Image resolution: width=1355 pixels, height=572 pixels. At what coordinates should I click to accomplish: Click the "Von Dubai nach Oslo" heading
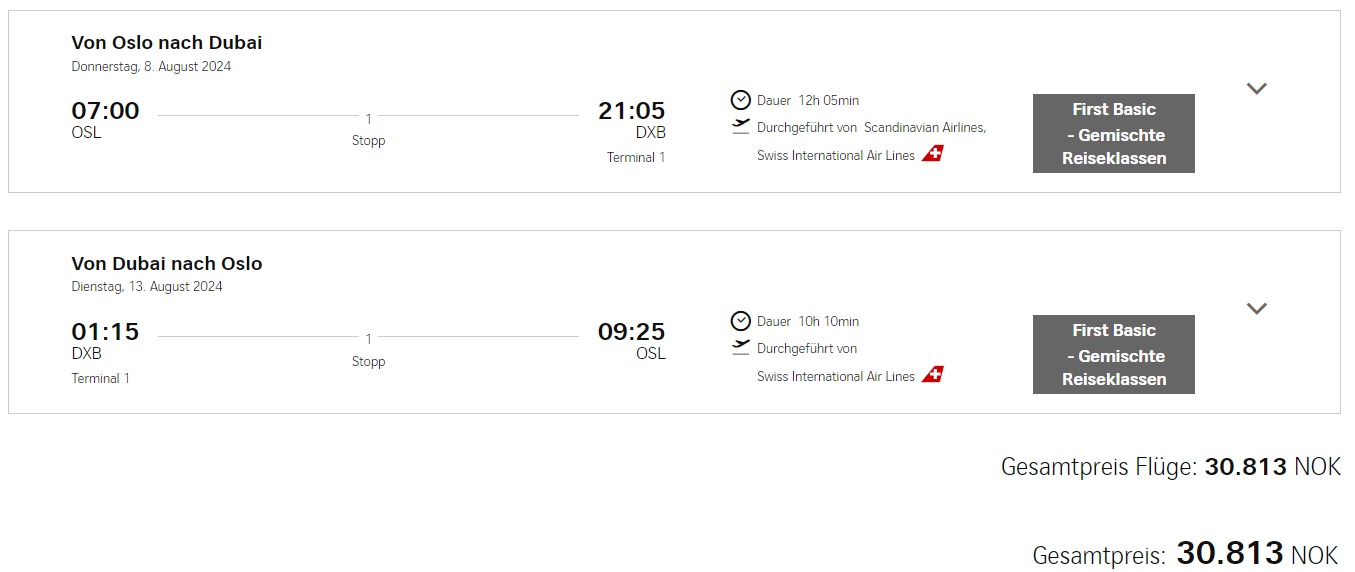167,264
